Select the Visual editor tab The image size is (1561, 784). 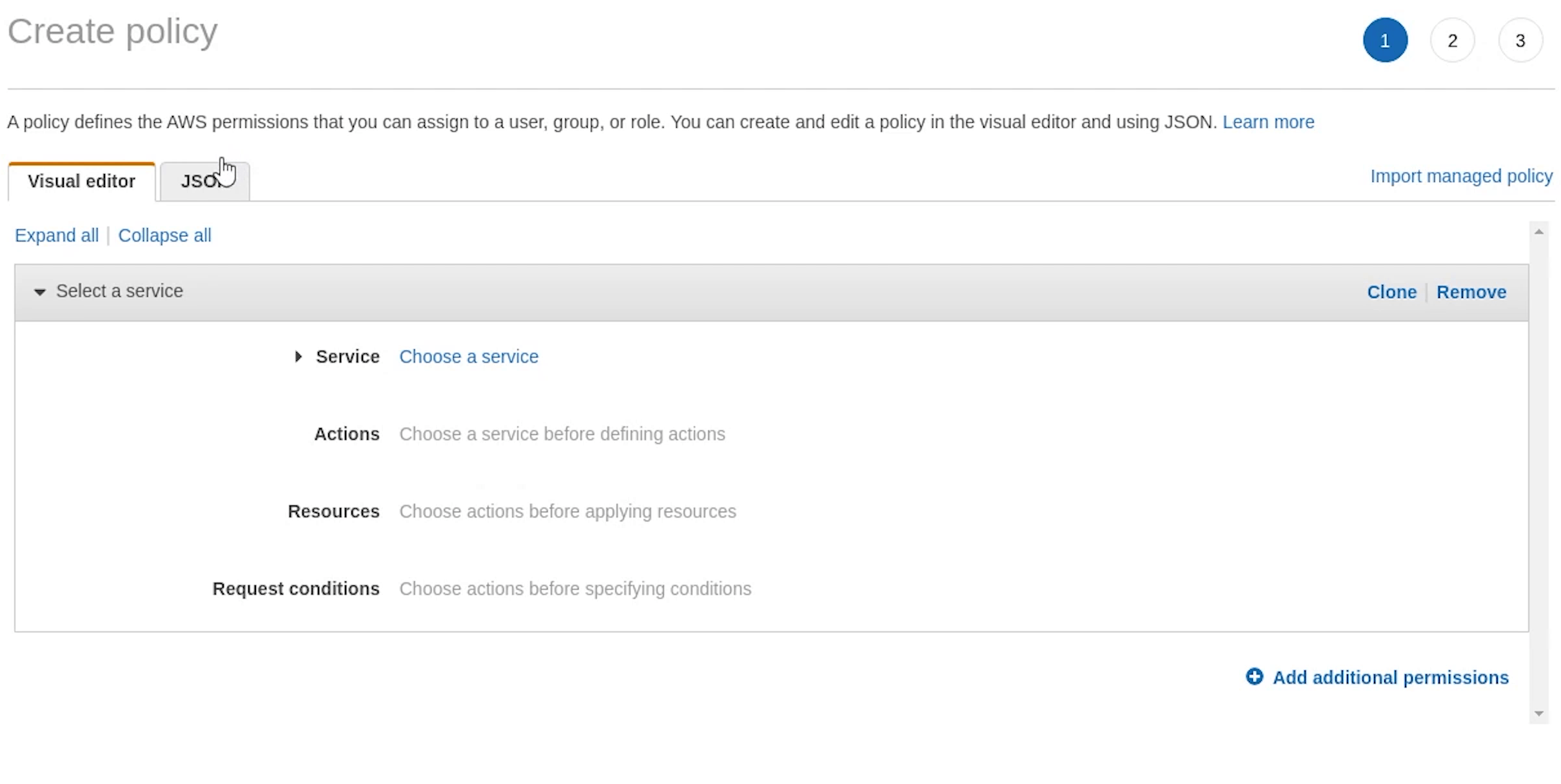pyautogui.click(x=81, y=181)
